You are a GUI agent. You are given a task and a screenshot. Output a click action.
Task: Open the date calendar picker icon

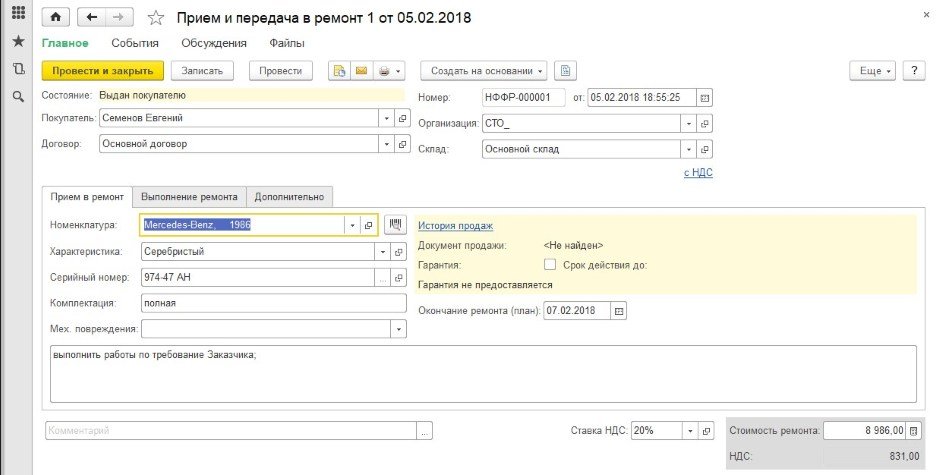[x=704, y=97]
